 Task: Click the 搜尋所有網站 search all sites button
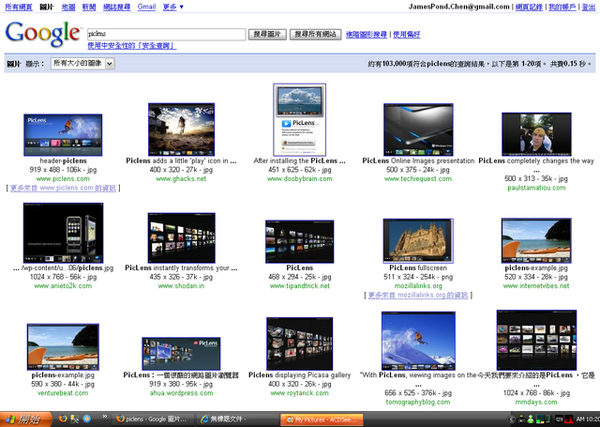[x=315, y=34]
